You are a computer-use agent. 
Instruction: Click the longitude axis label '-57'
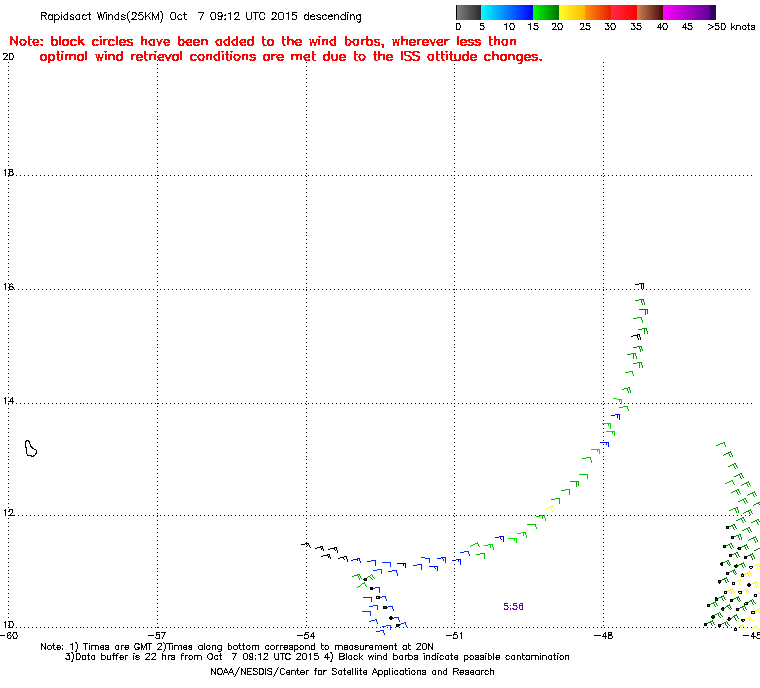coord(157,635)
